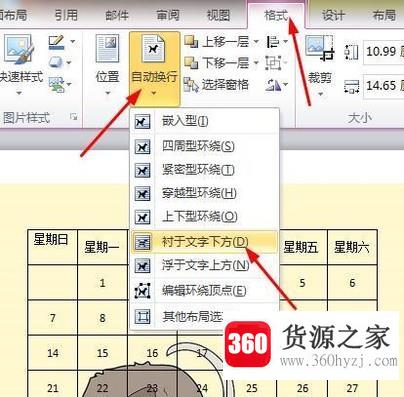The height and width of the screenshot is (397, 404).
Task: Open the 选择窗格 selection pane
Action: (217, 85)
